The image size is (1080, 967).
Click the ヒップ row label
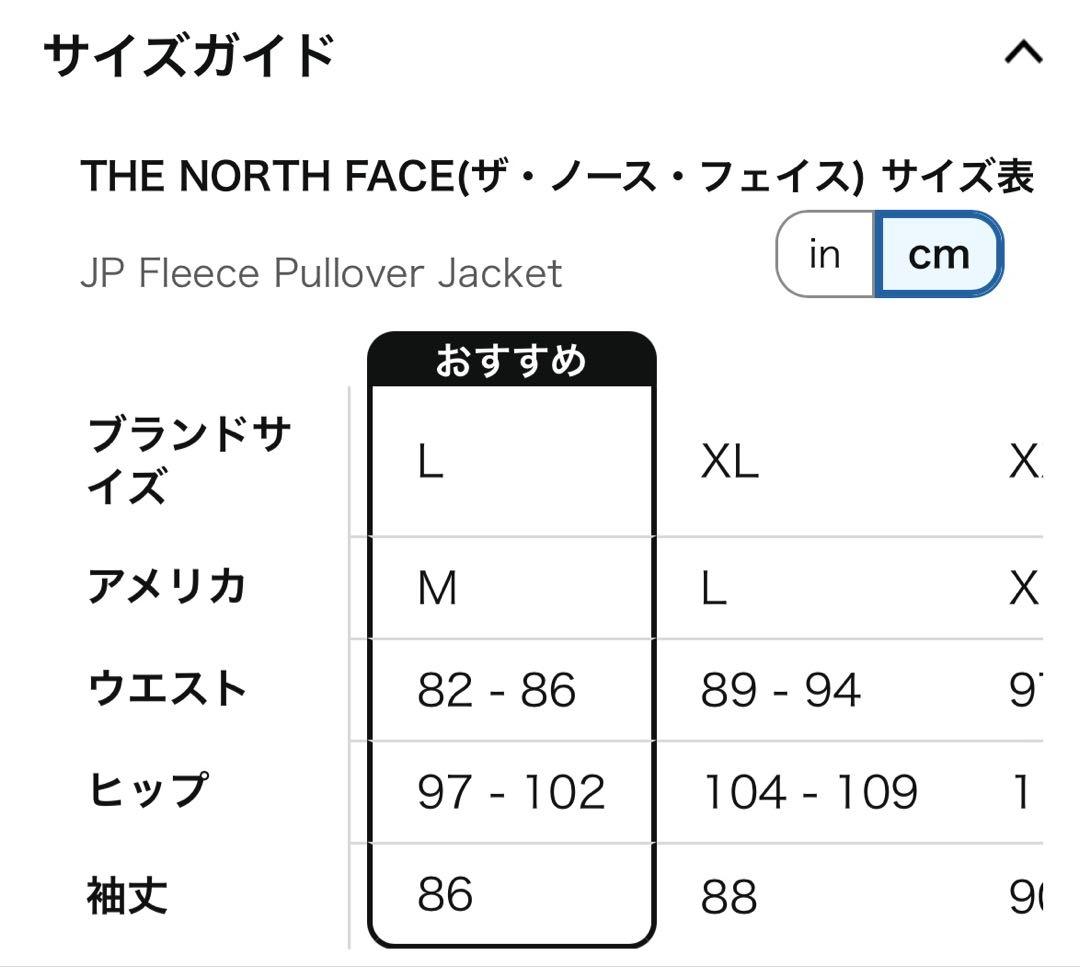click(x=147, y=789)
